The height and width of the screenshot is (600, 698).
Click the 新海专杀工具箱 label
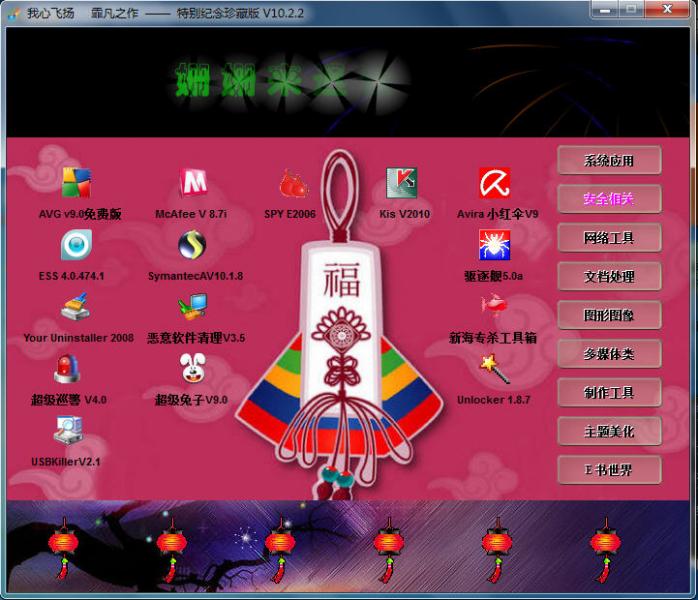click(x=493, y=338)
